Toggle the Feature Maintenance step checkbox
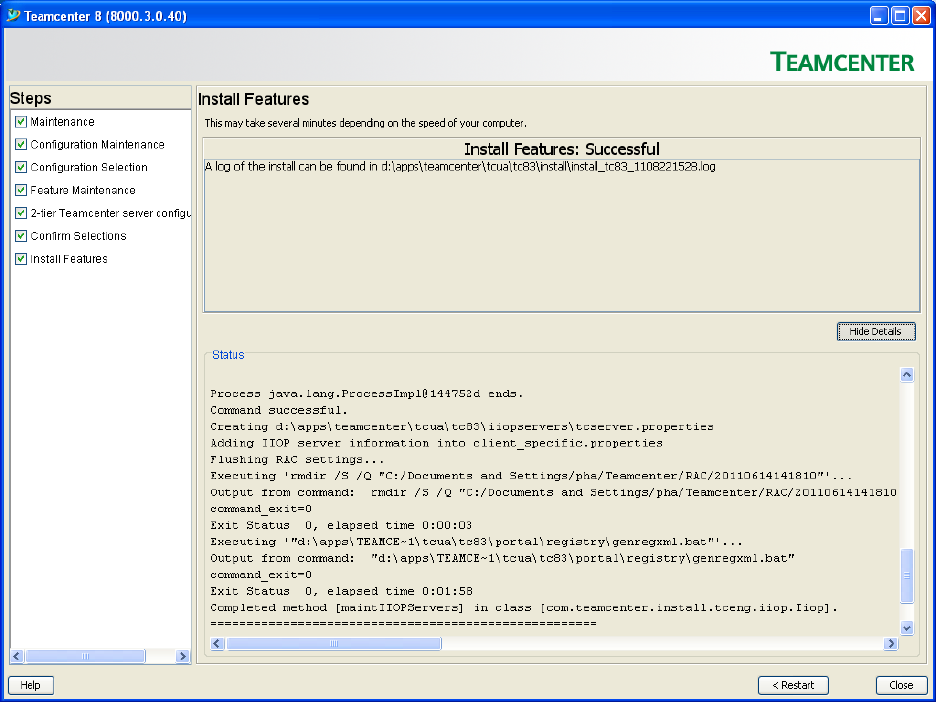936x702 pixels. (21, 190)
